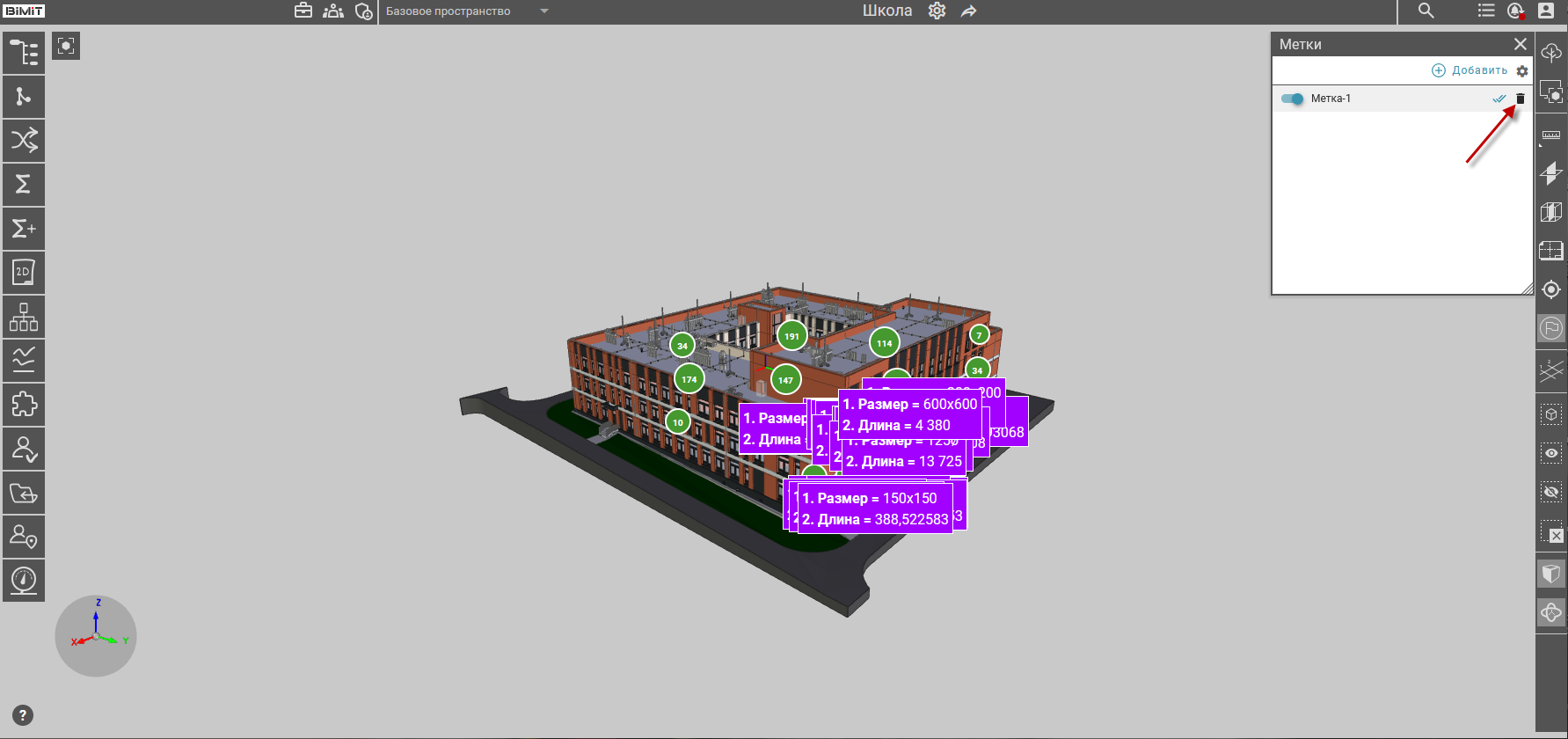Open the list menu in top bar
Viewport: 1568px width, 739px height.
[x=1486, y=11]
